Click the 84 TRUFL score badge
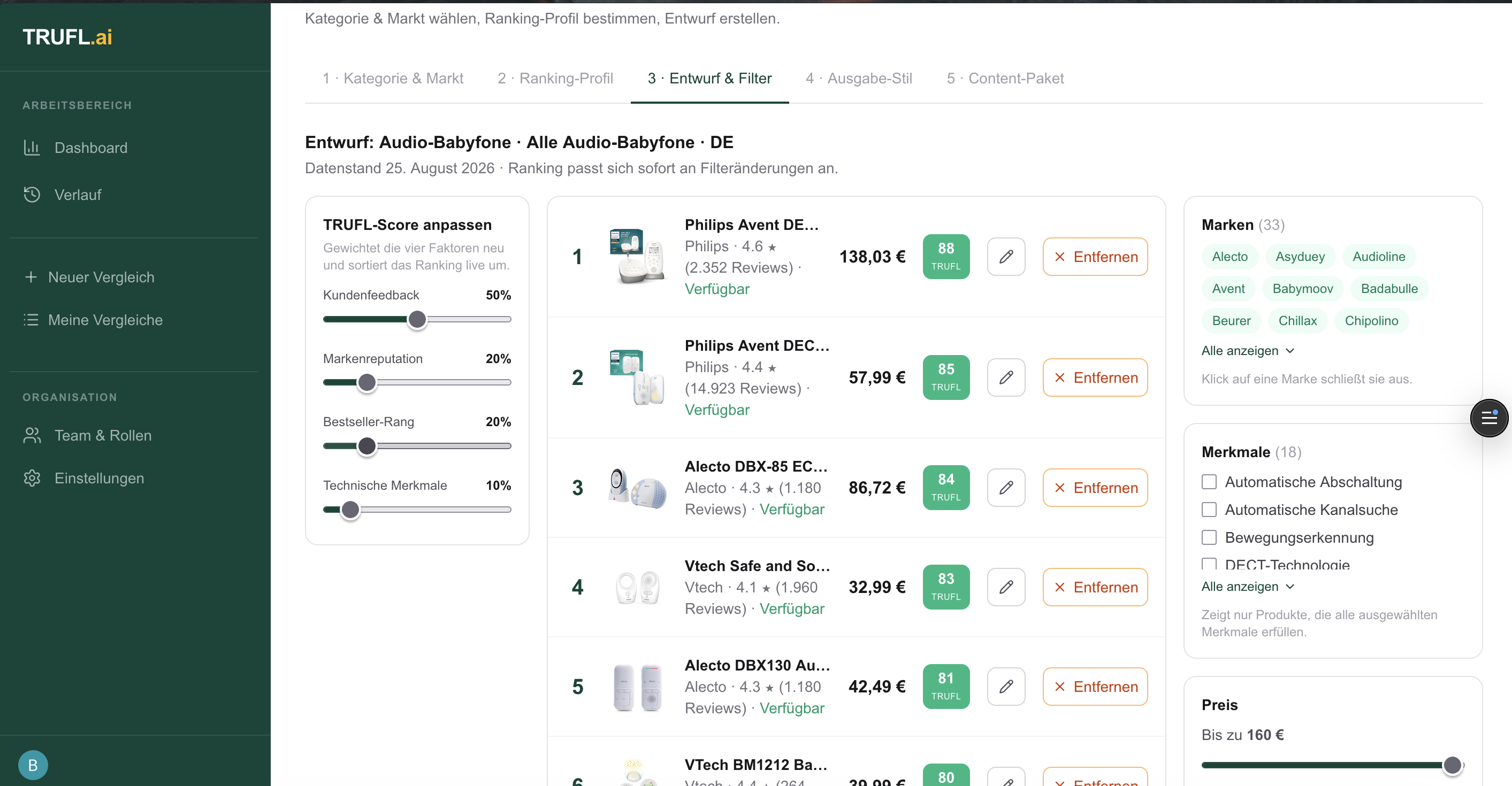The image size is (1512, 786). (x=946, y=488)
